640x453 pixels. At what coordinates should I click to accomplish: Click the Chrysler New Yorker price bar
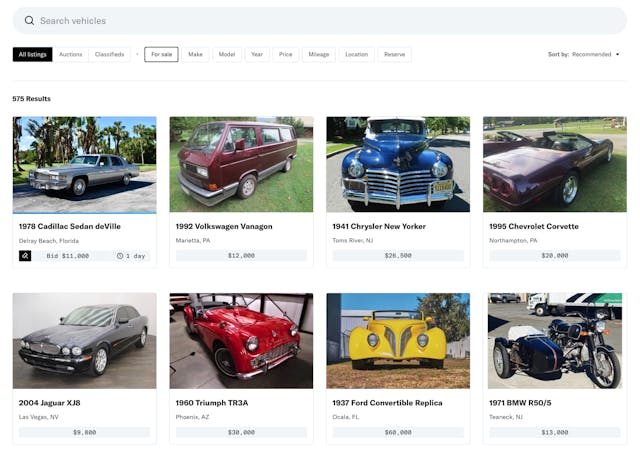pyautogui.click(x=398, y=255)
